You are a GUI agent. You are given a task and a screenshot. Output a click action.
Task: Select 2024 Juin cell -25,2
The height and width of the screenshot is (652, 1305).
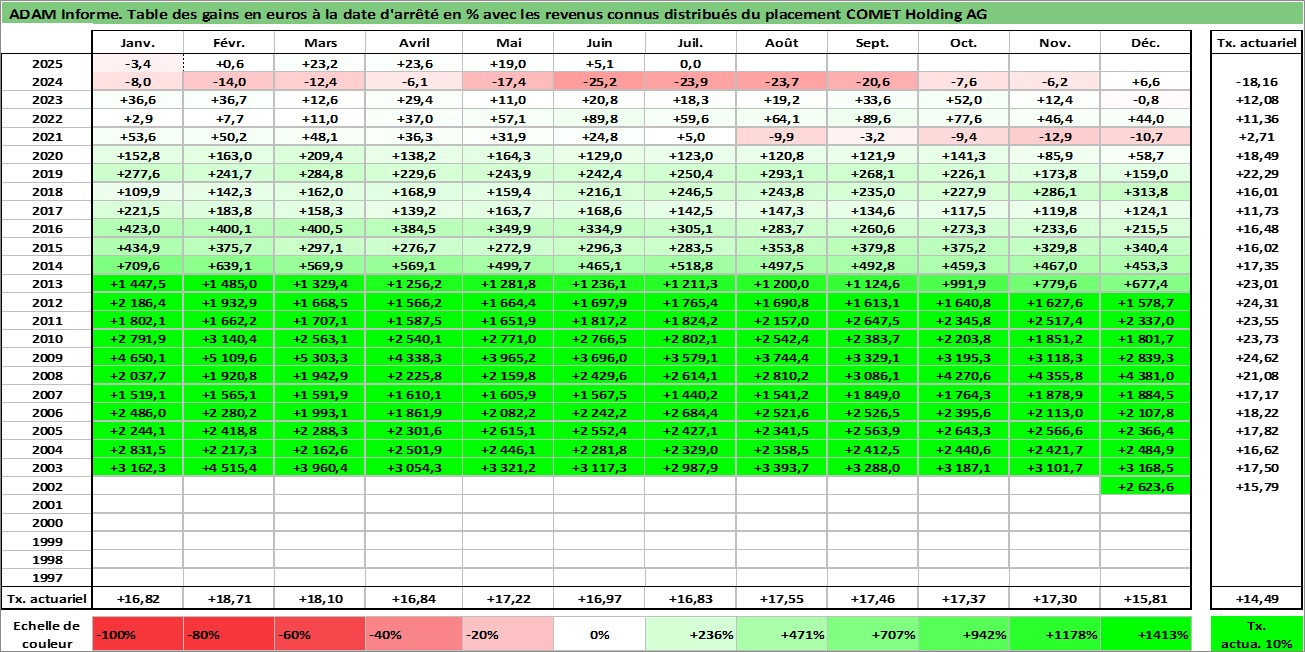598,82
